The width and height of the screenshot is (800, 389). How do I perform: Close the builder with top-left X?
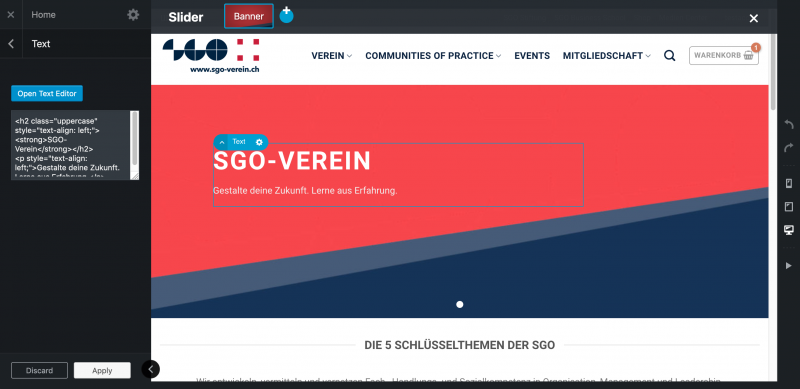coord(11,15)
